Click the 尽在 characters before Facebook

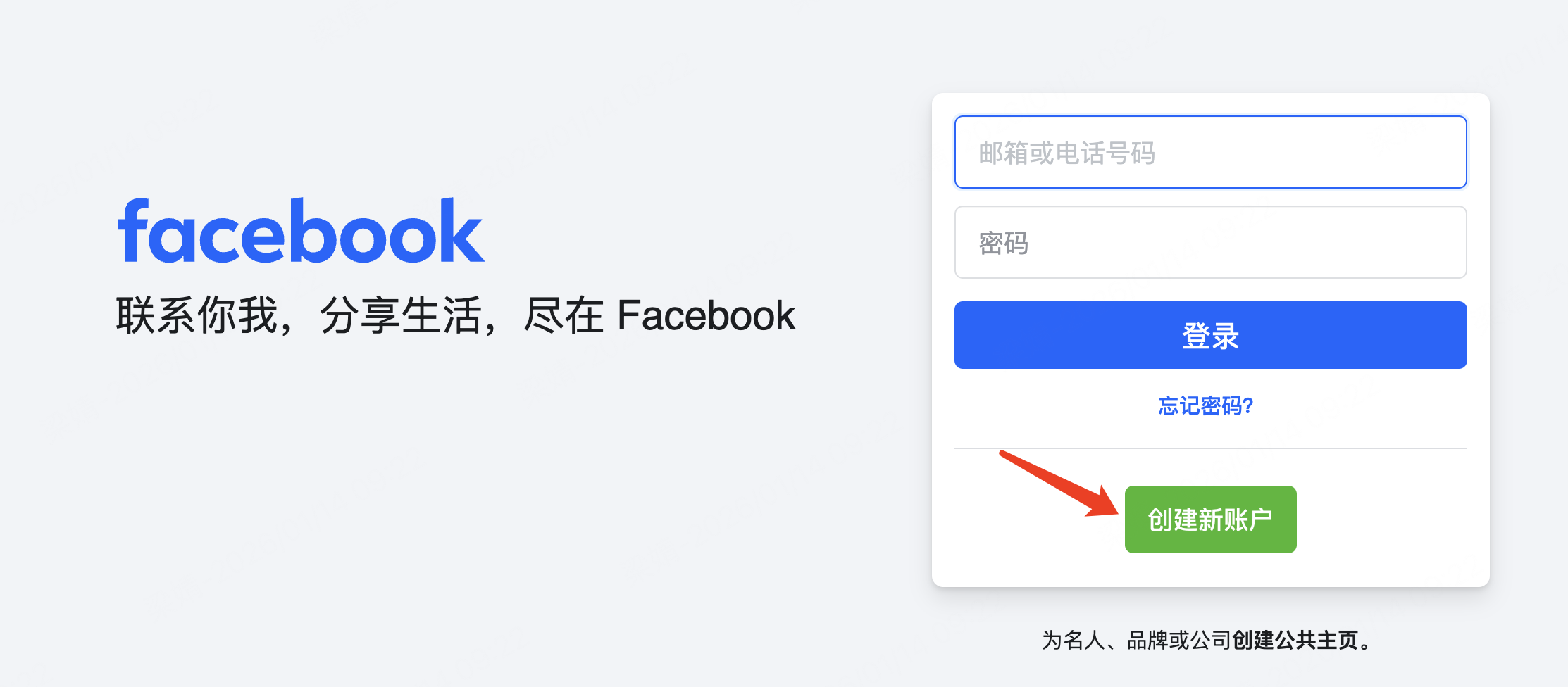point(564,315)
